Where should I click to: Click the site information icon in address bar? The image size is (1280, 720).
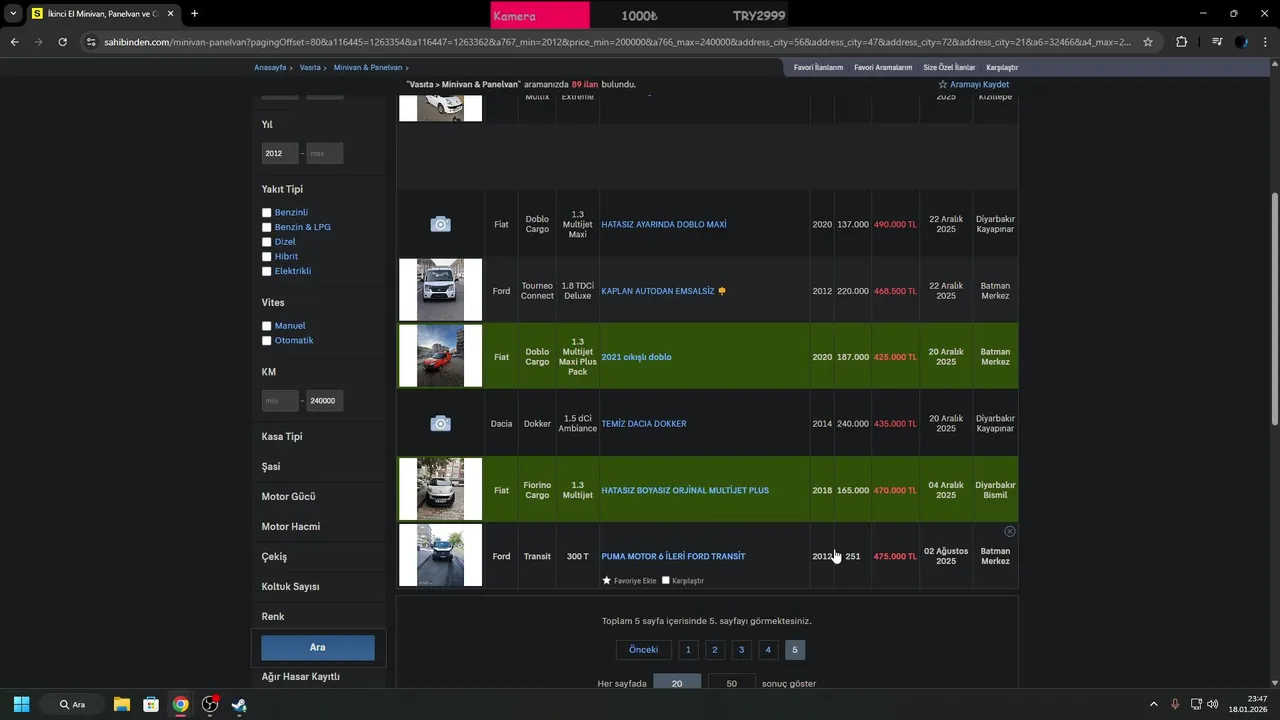pos(91,42)
